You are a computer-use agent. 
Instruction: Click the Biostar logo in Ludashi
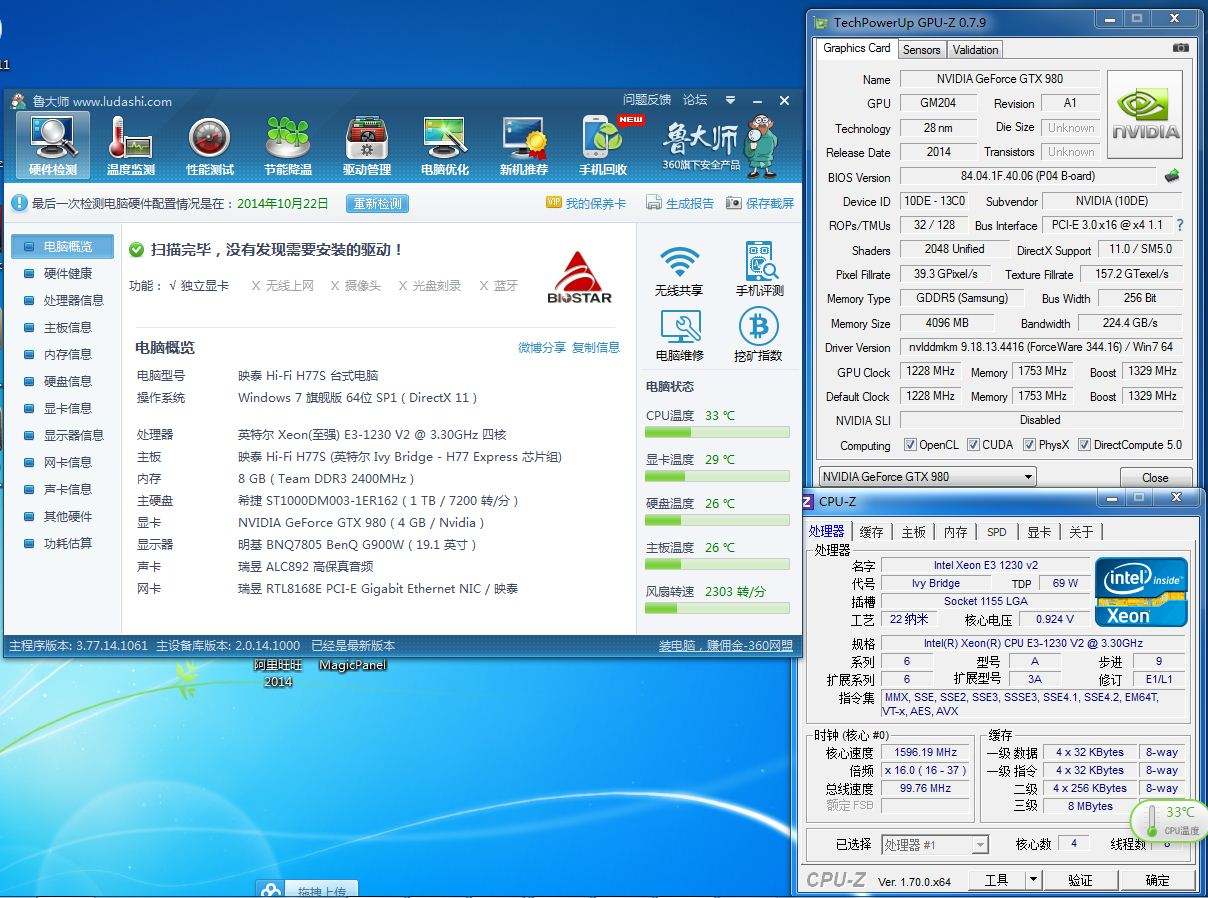click(580, 277)
